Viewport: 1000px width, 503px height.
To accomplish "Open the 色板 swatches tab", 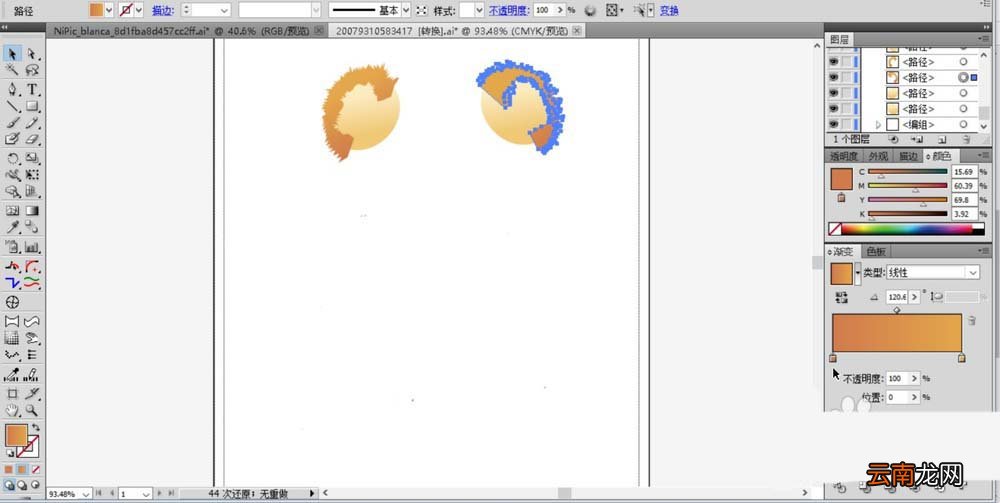I will [x=876, y=251].
